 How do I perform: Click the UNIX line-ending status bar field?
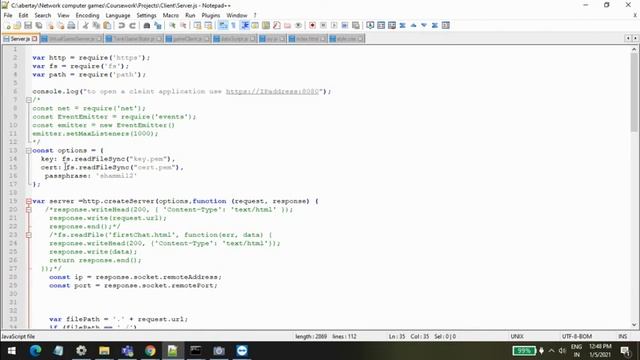pos(517,336)
